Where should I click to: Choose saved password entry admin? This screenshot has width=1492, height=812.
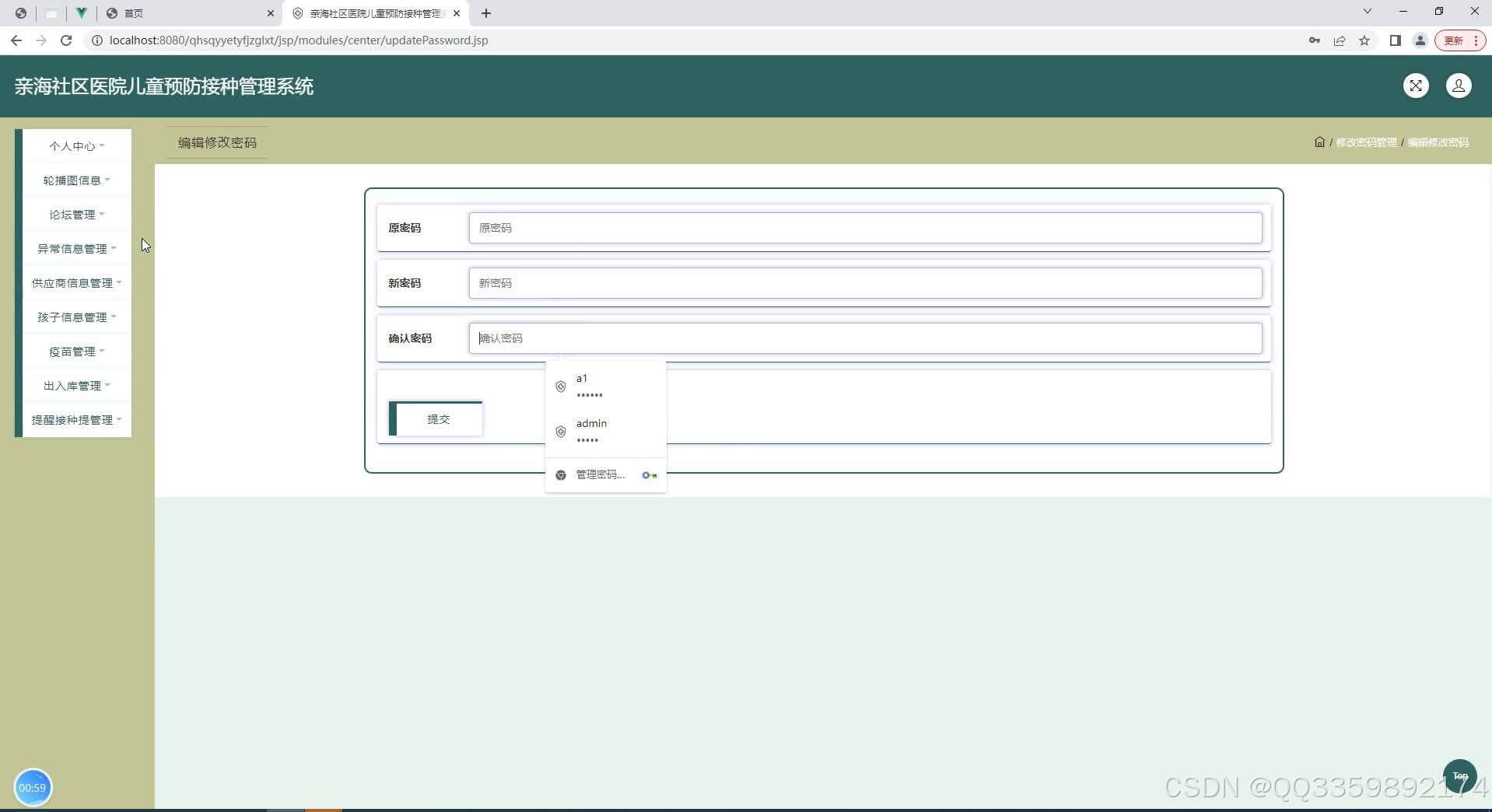pyautogui.click(x=606, y=431)
